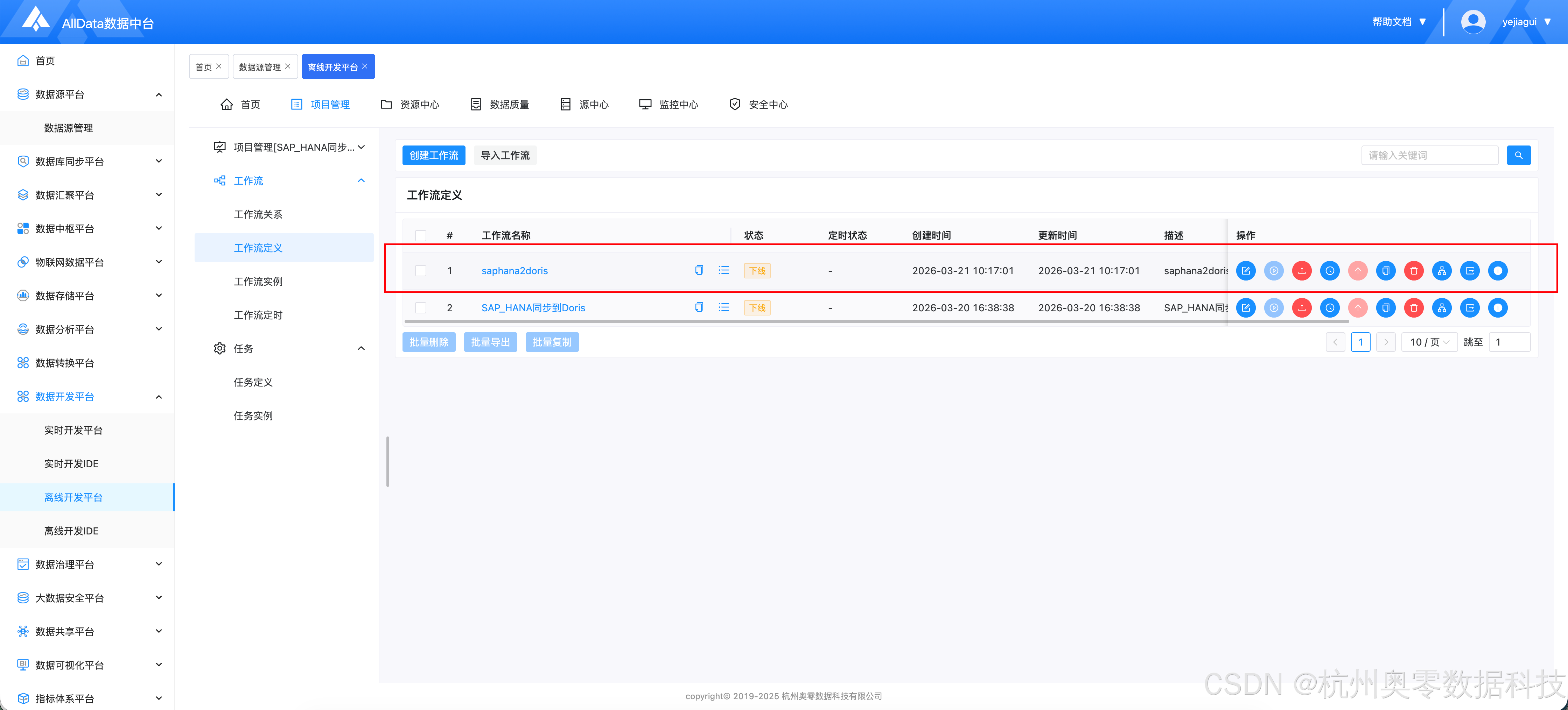This screenshot has width=1568, height=710.
Task: Click blue search magnifier button
Action: (x=1518, y=155)
